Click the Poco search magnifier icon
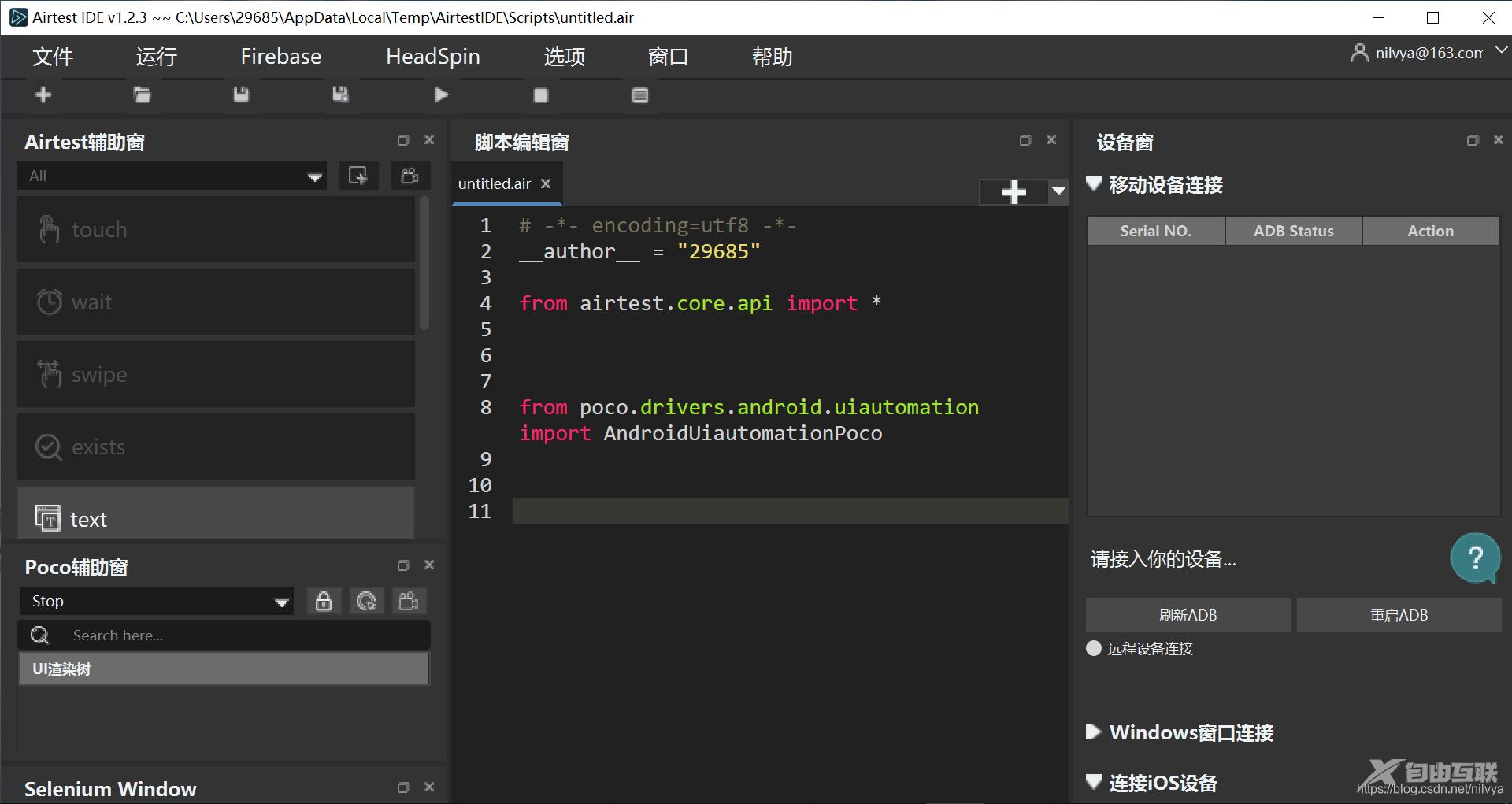 (x=39, y=635)
